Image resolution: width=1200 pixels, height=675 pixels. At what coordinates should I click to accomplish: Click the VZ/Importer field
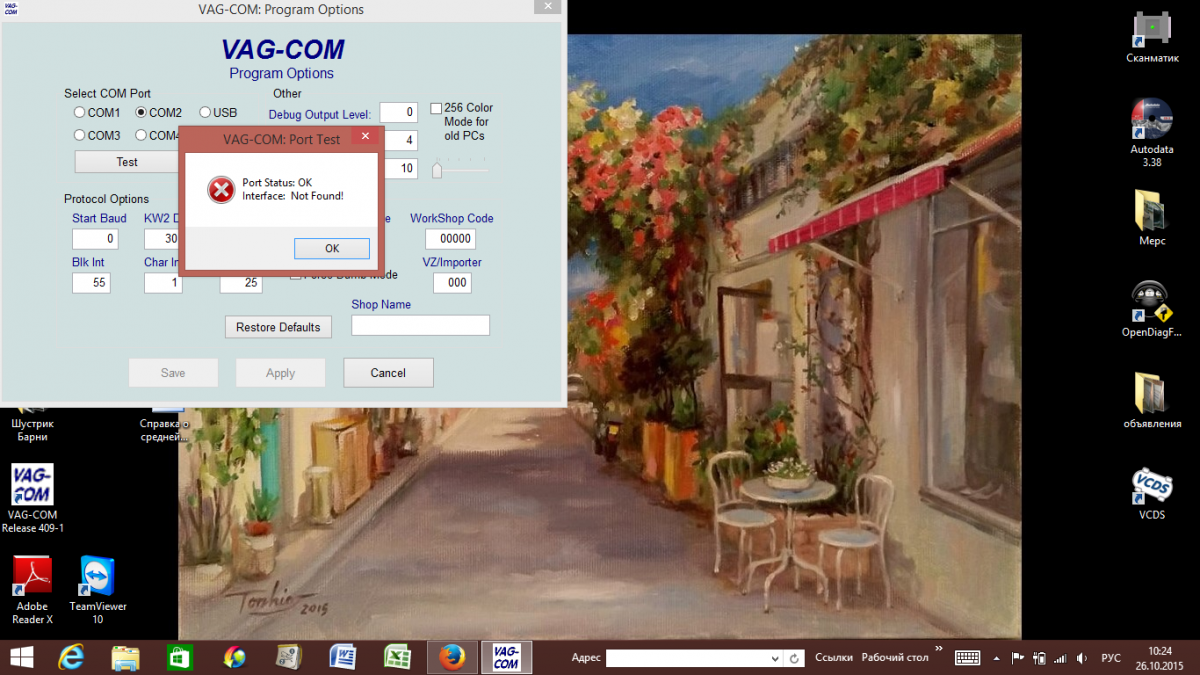pos(452,283)
